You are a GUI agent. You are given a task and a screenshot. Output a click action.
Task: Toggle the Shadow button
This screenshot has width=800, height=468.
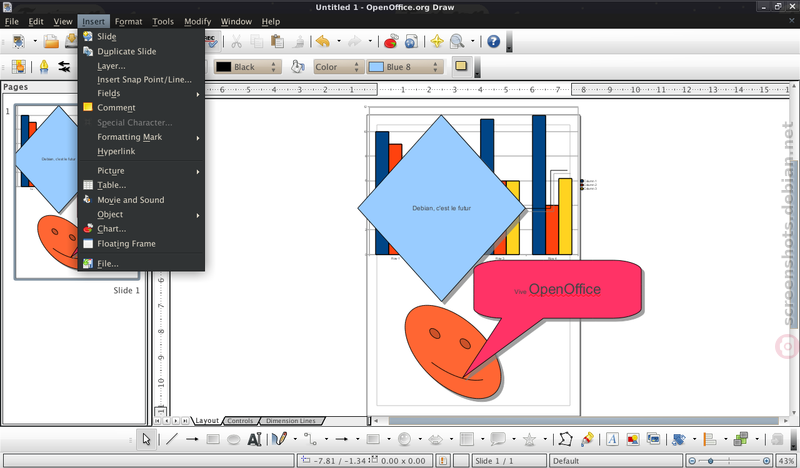click(x=461, y=66)
